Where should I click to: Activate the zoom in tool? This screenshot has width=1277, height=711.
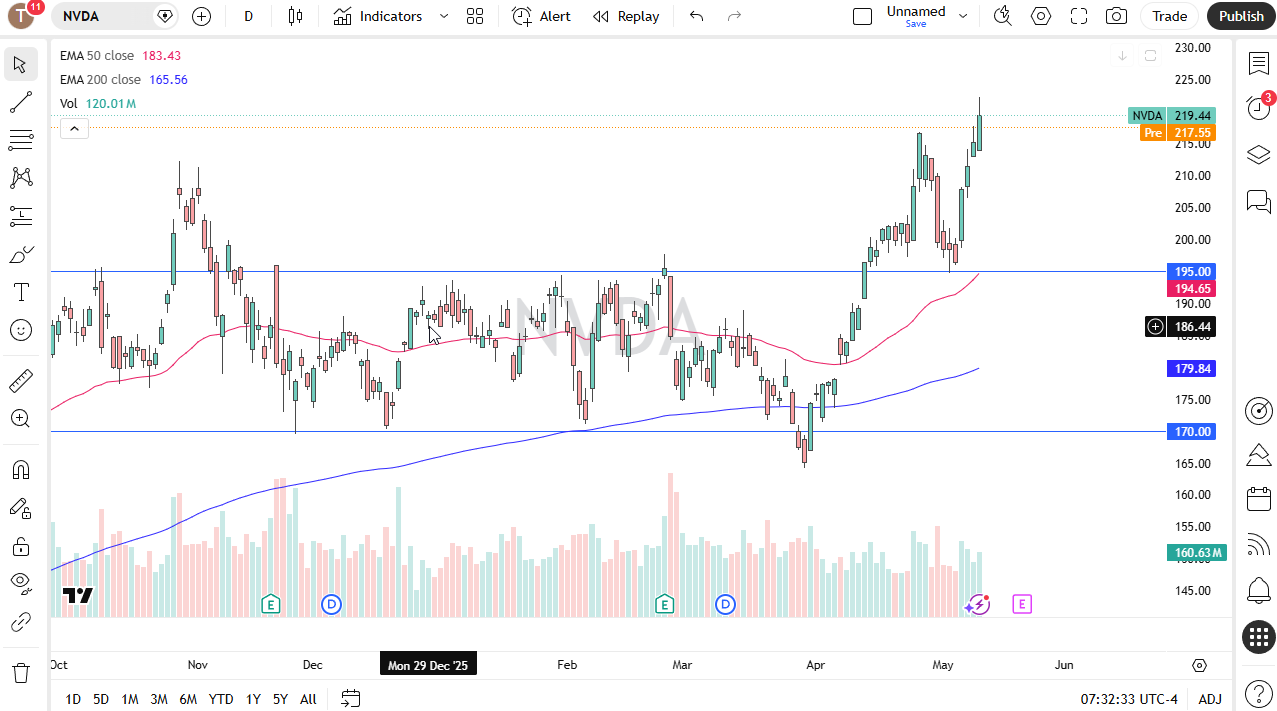click(x=20, y=419)
